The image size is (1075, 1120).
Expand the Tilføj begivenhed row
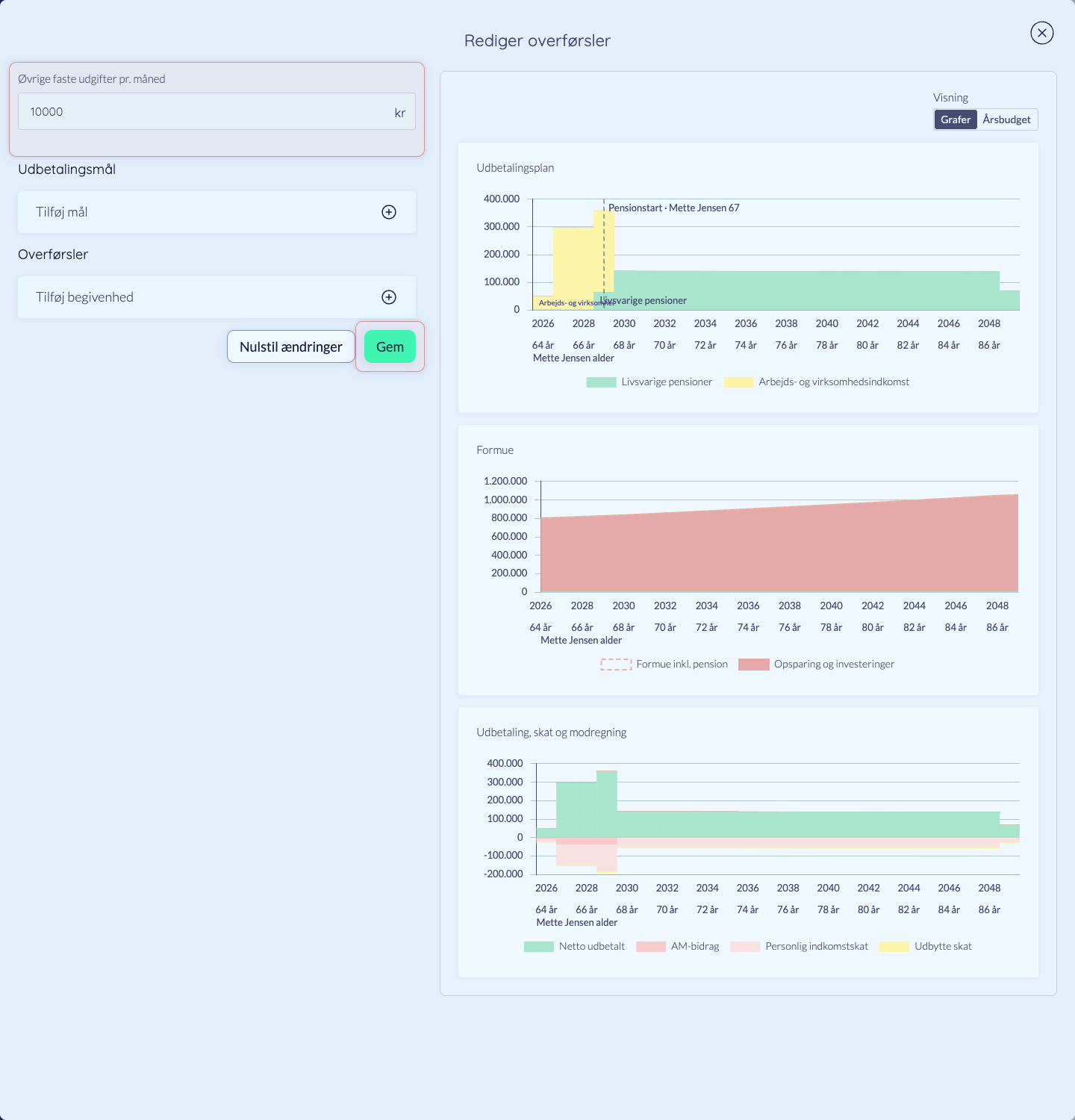(x=216, y=297)
